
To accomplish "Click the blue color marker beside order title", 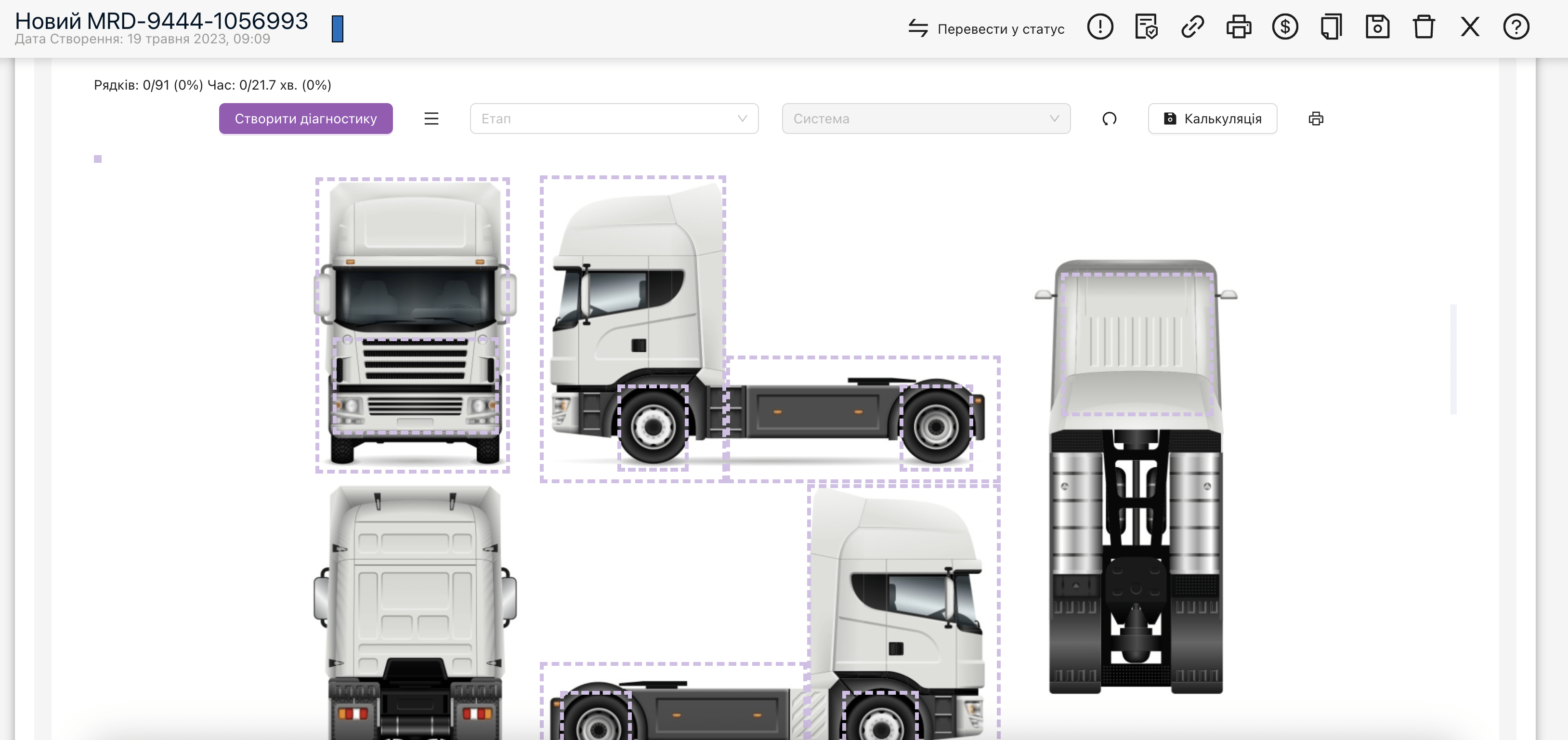I will (337, 29).
